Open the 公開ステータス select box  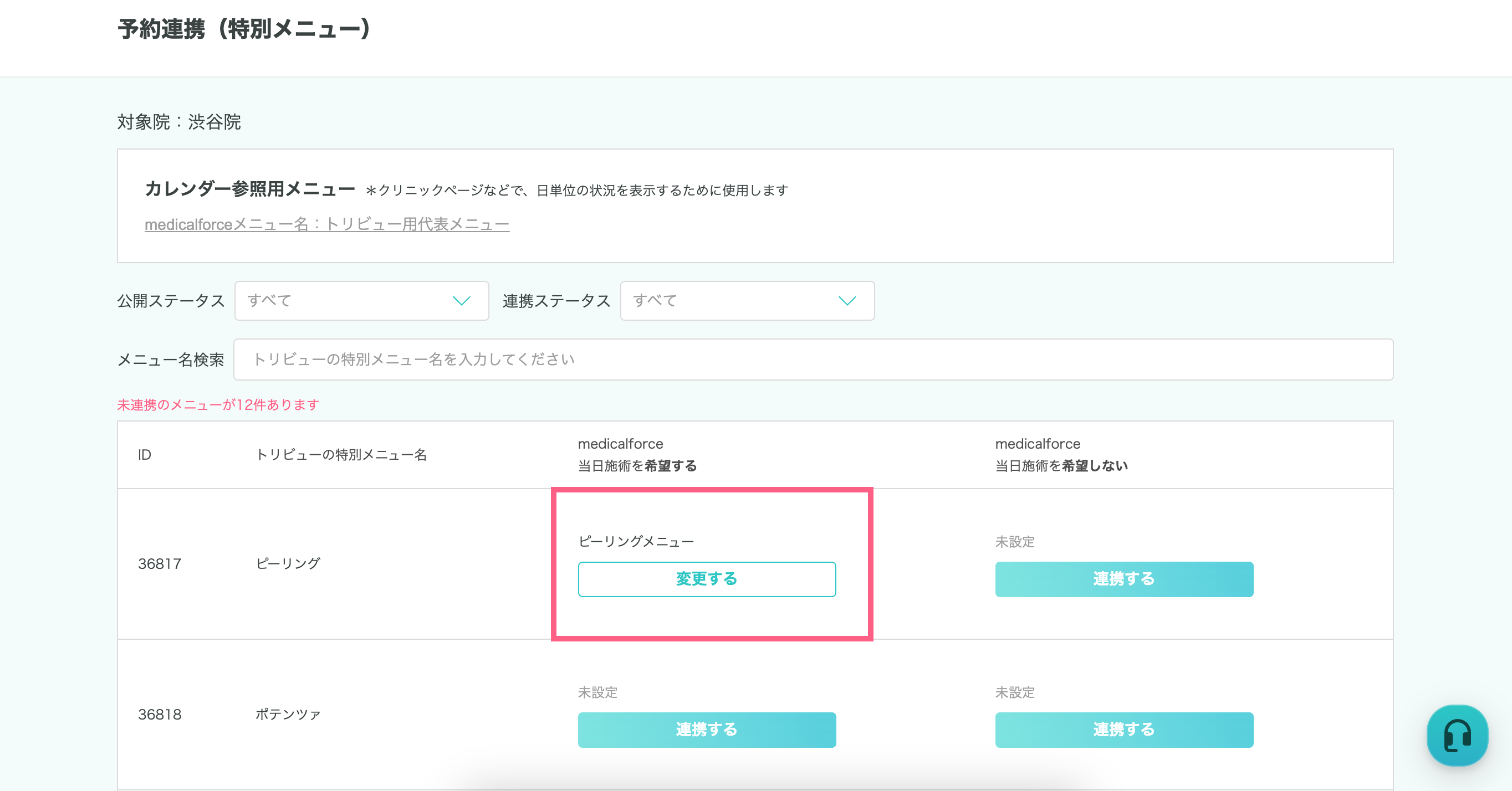tap(361, 301)
